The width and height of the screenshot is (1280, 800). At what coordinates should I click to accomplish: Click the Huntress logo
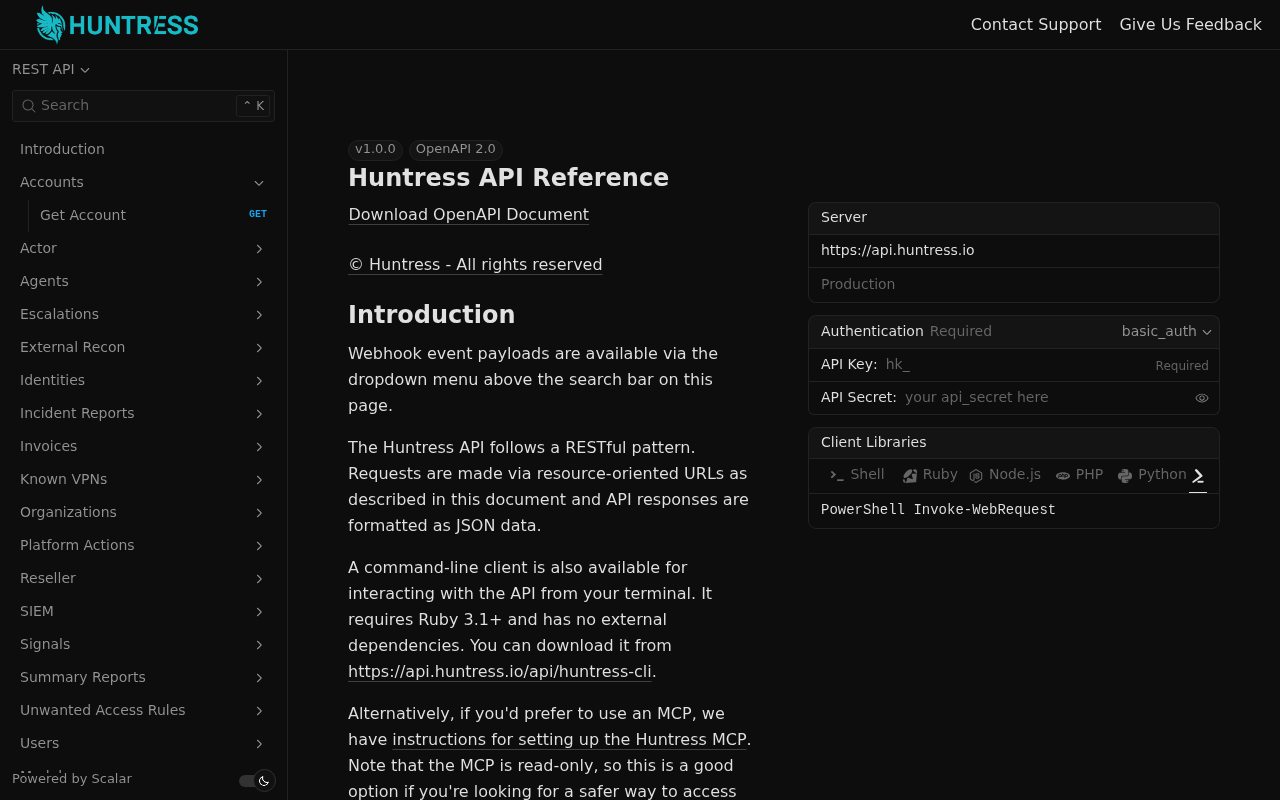[117, 25]
